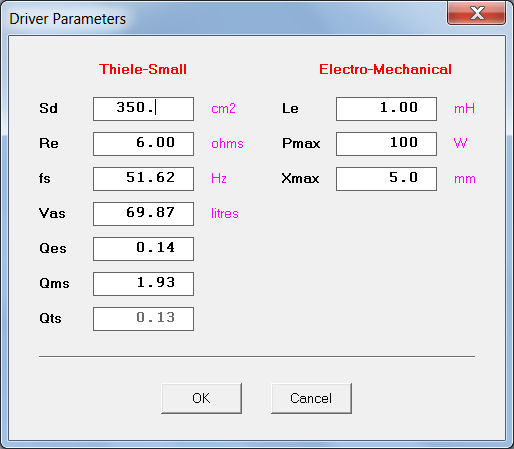
Task: Click the Electro-Mechanical heading
Action: coord(385,69)
